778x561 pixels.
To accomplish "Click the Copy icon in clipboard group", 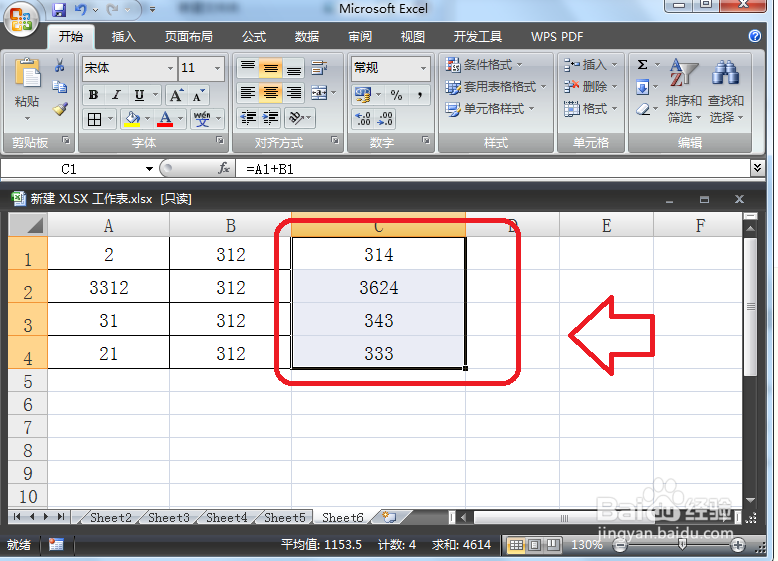I will point(60,87).
